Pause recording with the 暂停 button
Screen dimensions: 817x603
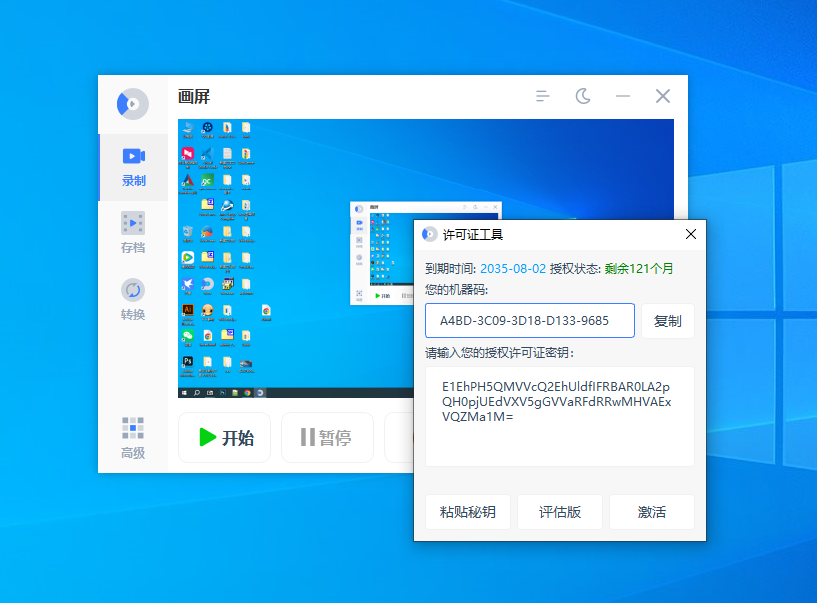click(x=326, y=438)
